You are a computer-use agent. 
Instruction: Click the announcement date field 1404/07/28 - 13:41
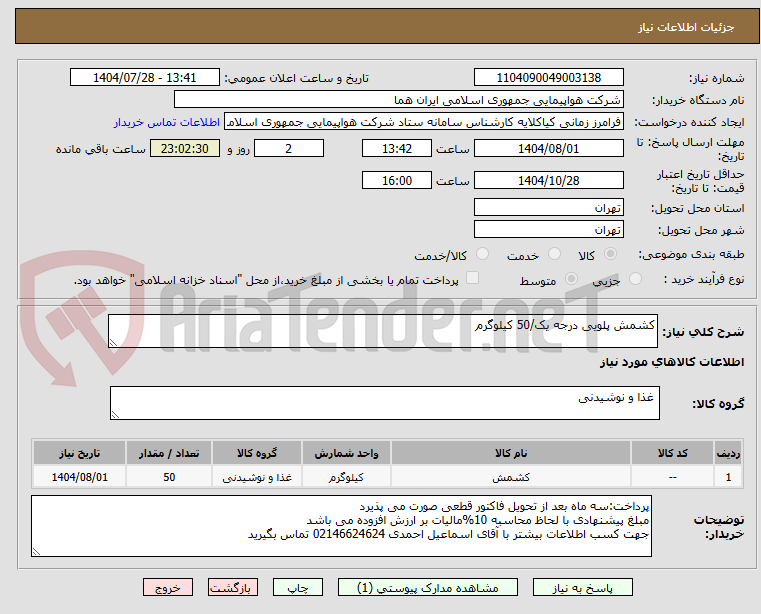pyautogui.click(x=145, y=77)
